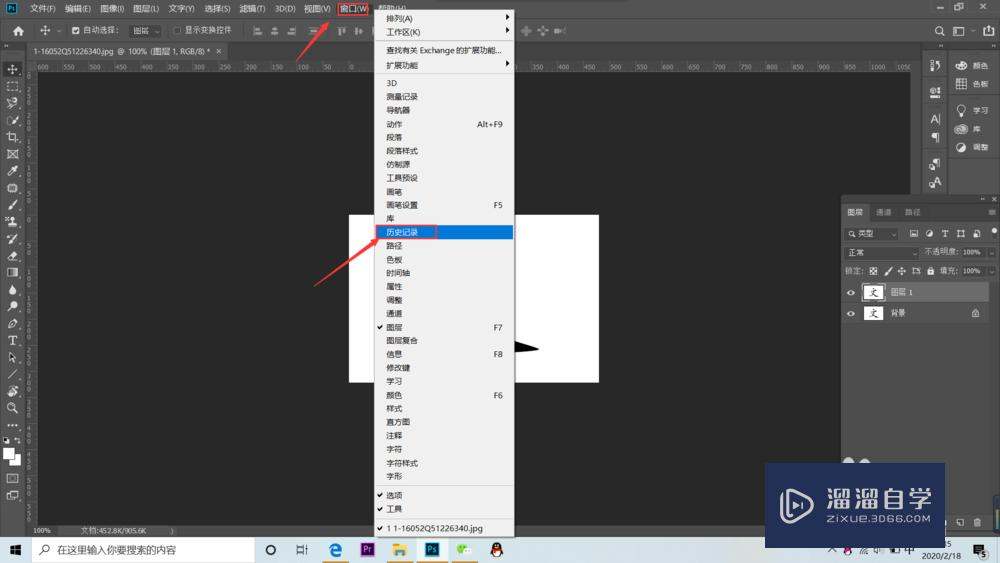Screen dimensions: 1000x563
Task: Click the Home icon in options bar
Action: pos(18,31)
